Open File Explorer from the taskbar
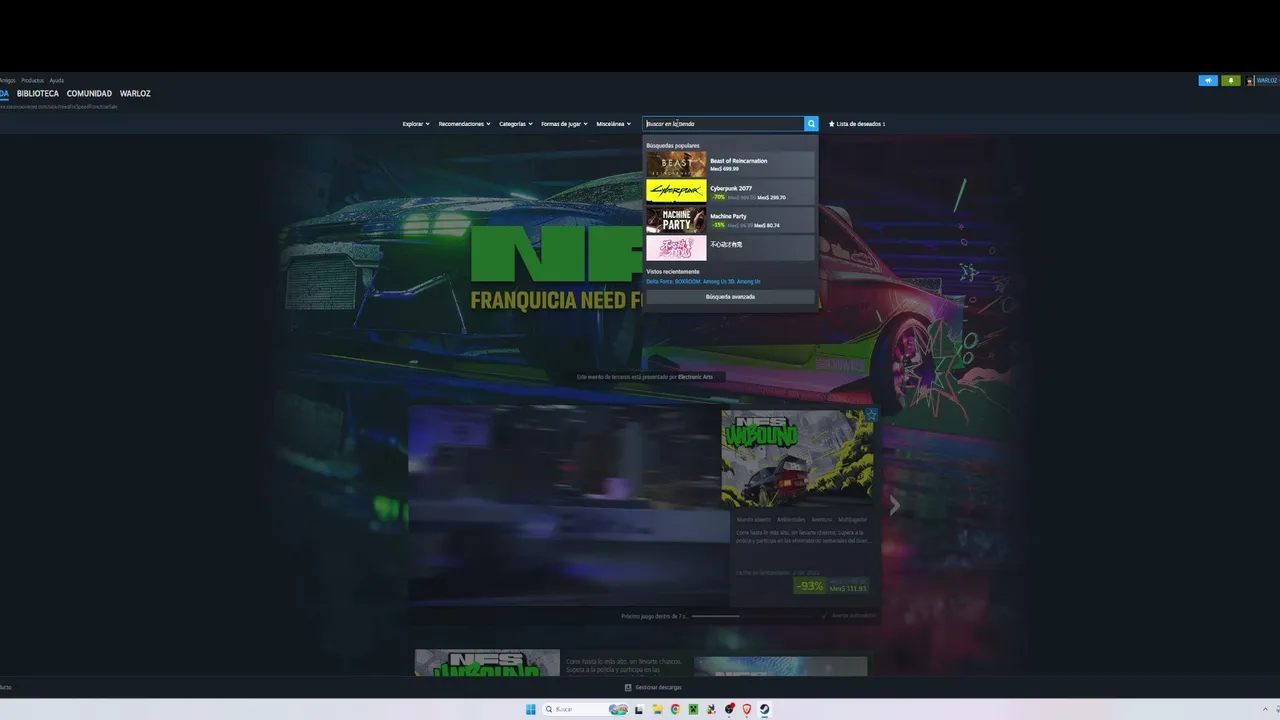The image size is (1280, 720). coord(657,709)
